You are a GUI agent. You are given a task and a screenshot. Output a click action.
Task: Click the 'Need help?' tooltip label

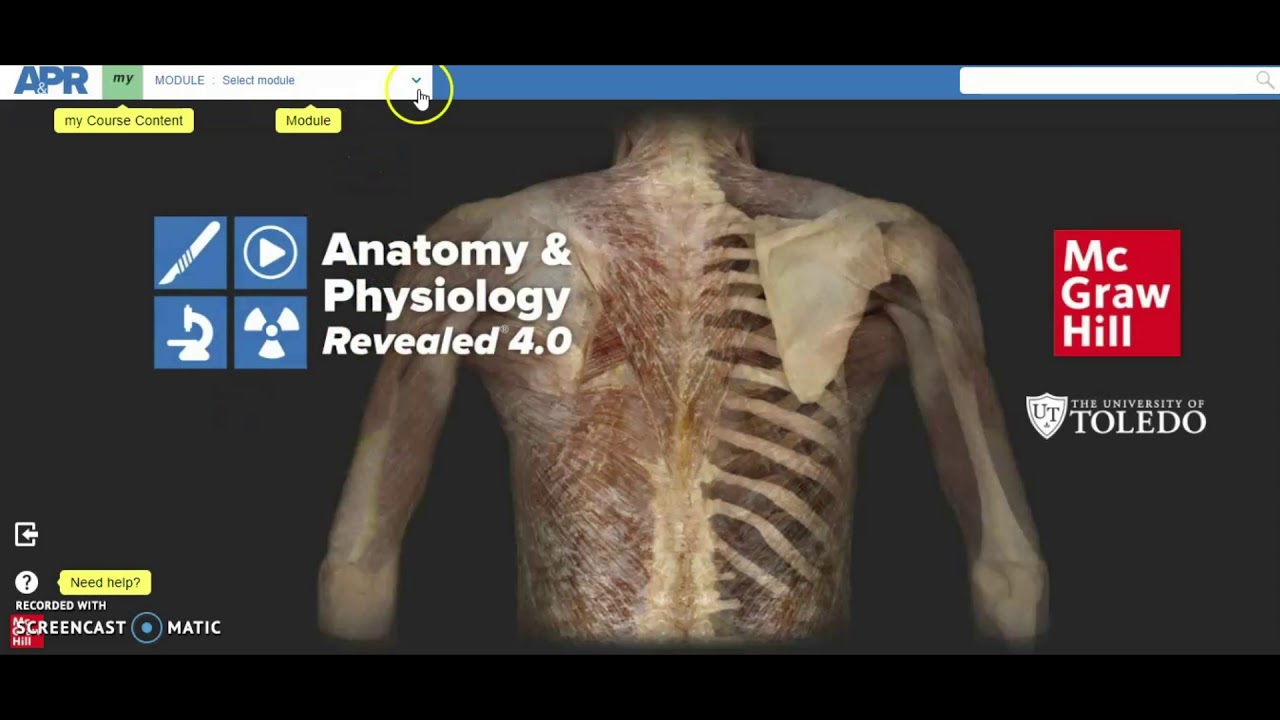coord(105,582)
